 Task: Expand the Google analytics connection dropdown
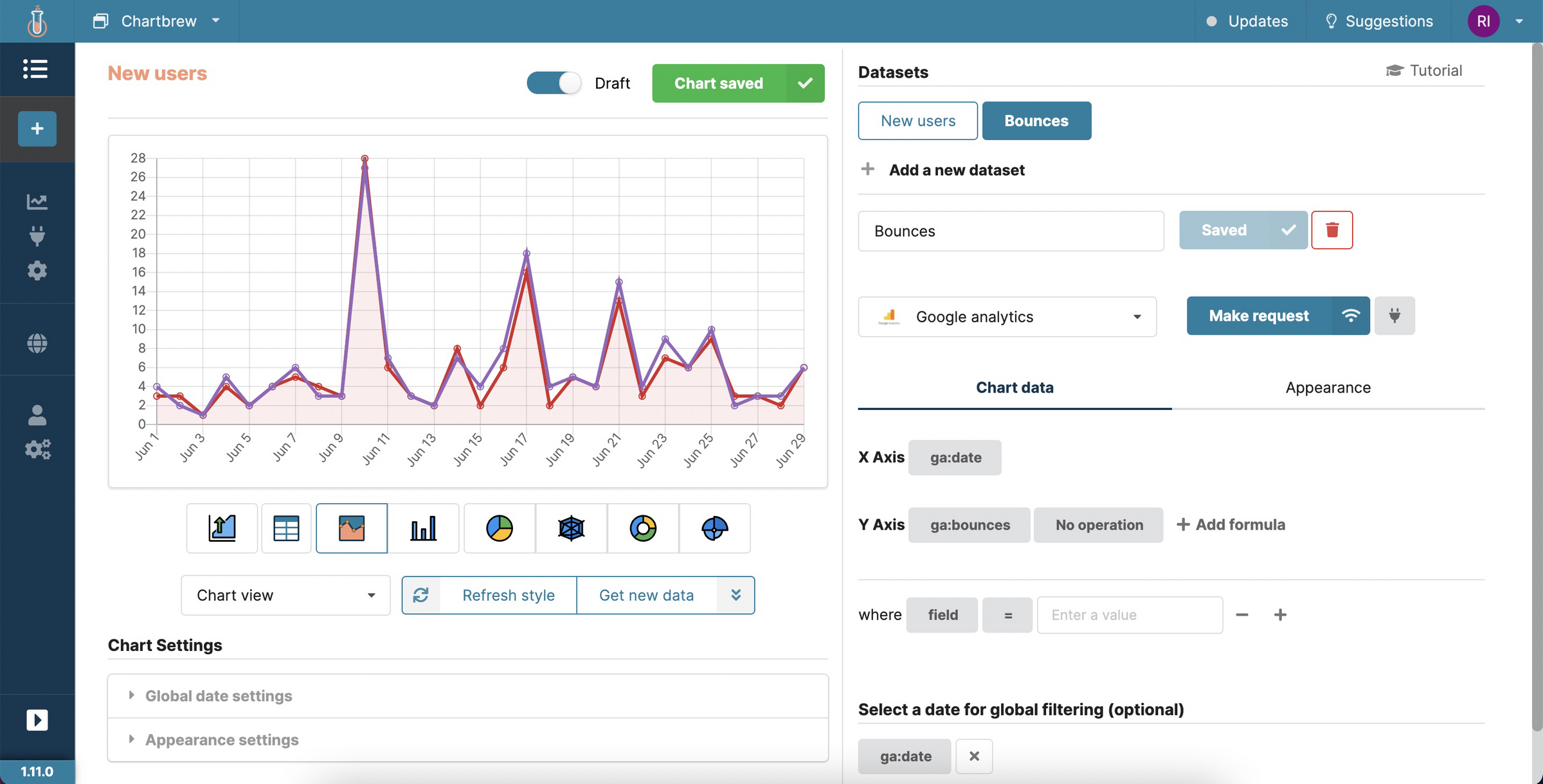tap(1007, 316)
